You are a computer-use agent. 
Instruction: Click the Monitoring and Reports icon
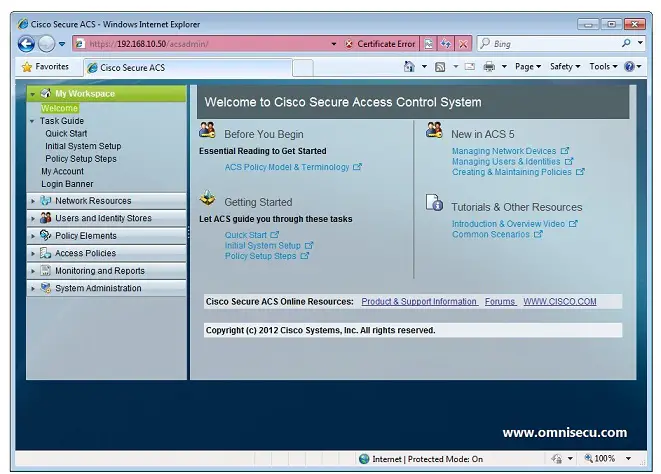tap(46, 271)
